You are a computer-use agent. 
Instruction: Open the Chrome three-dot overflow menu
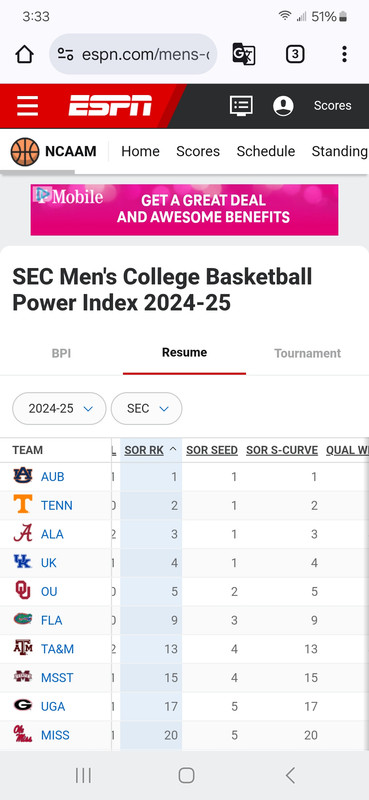tap(345, 54)
